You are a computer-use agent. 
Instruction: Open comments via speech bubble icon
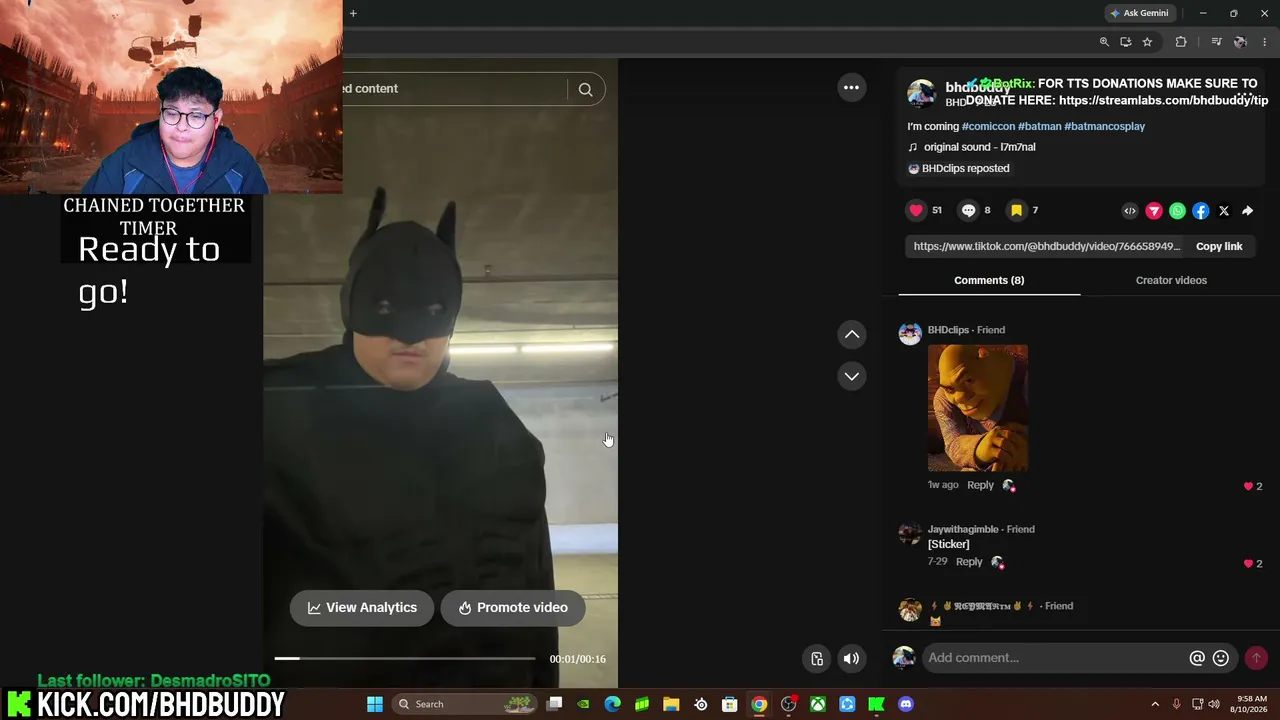pyautogui.click(x=968, y=210)
